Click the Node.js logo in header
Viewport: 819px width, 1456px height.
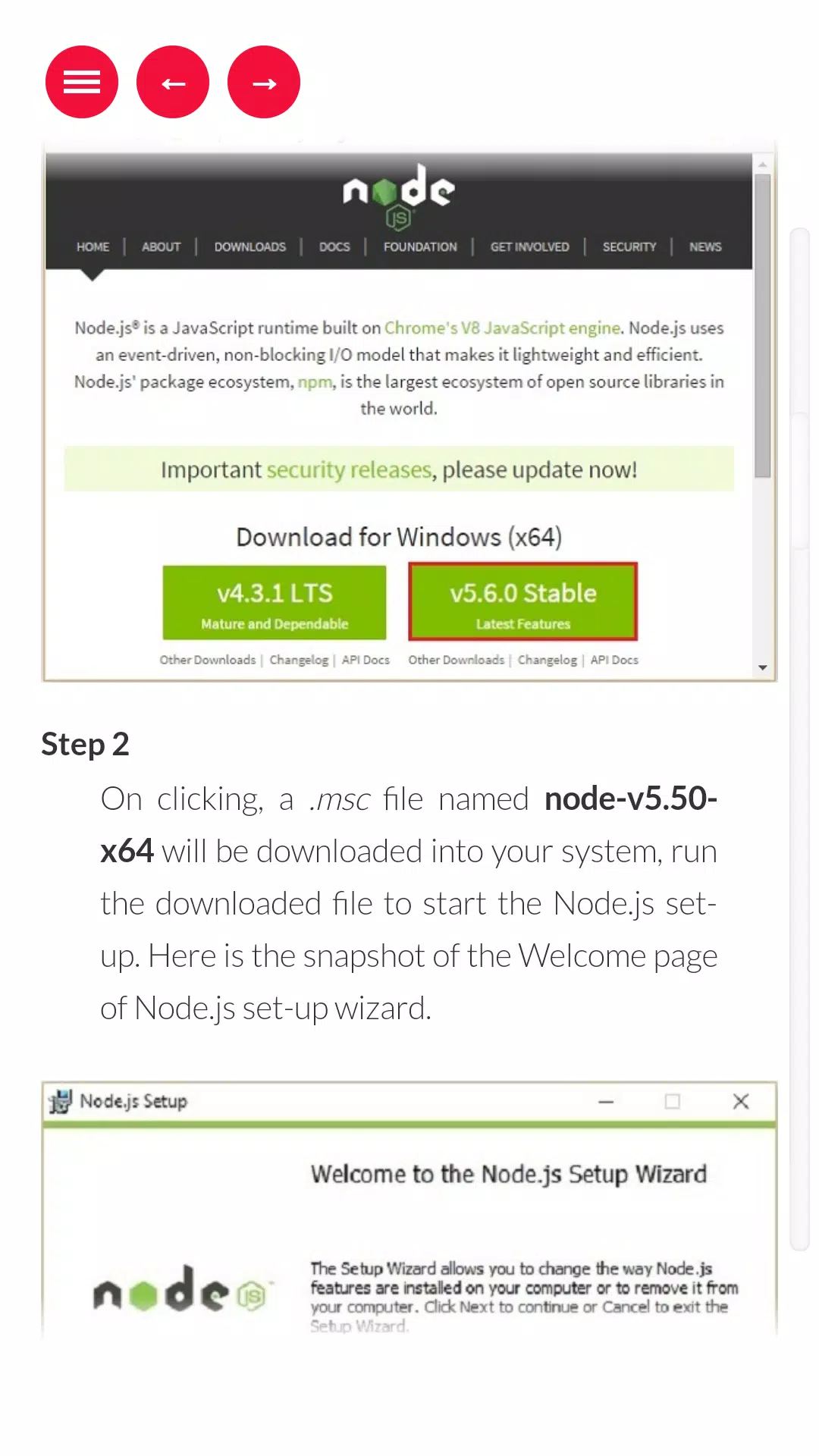[x=399, y=196]
